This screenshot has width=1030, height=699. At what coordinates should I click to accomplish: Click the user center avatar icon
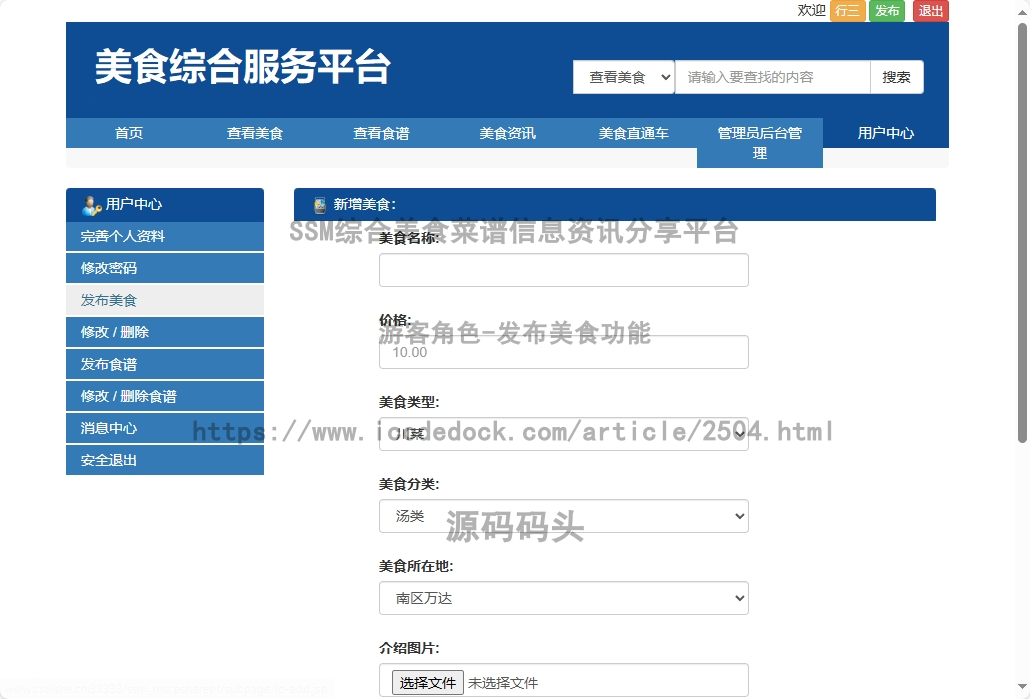coord(91,205)
